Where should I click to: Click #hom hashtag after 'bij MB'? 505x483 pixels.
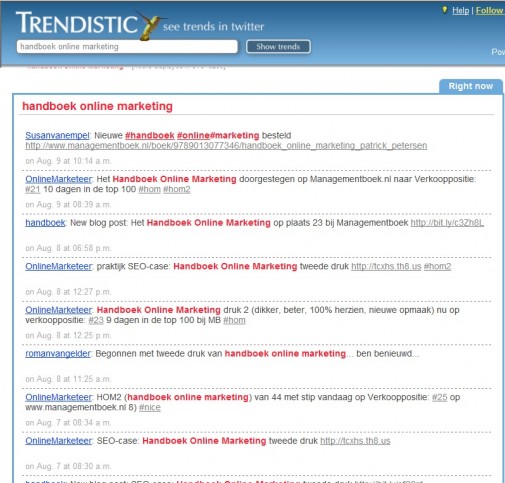[234, 320]
